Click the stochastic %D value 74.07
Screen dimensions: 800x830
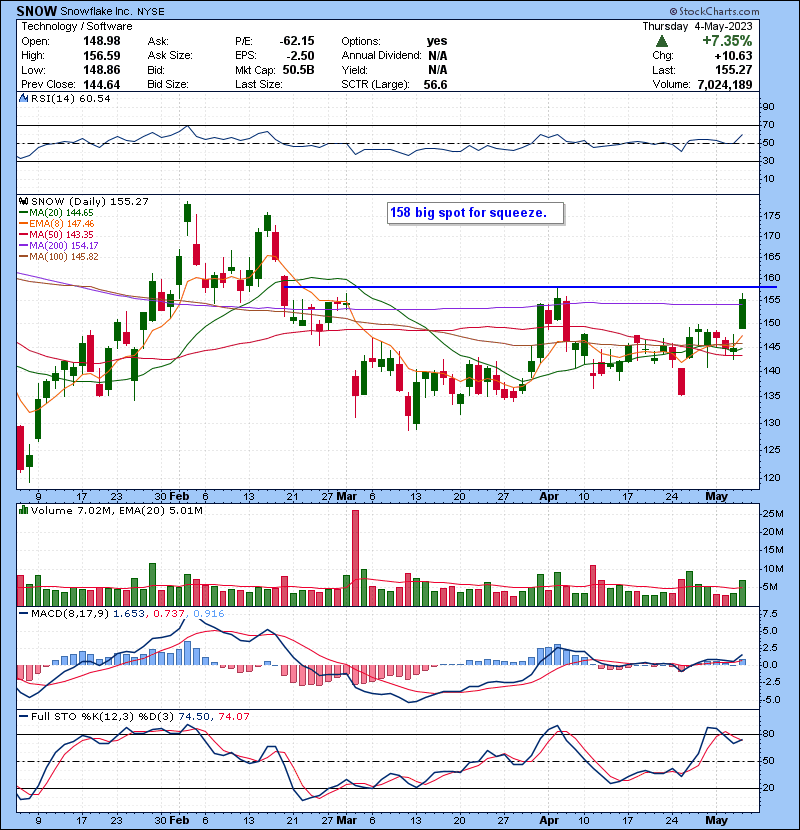pyautogui.click(x=233, y=716)
